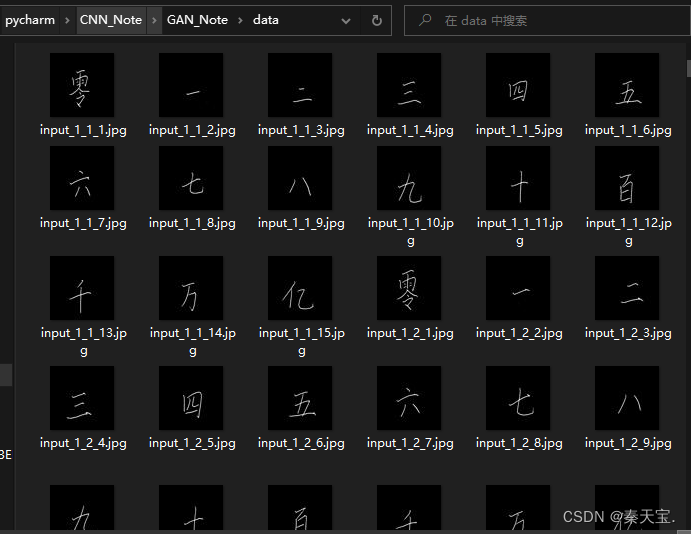This screenshot has width=691, height=534.
Task: Select thumbnail of input_1_1_2.jpg
Action: 191,85
